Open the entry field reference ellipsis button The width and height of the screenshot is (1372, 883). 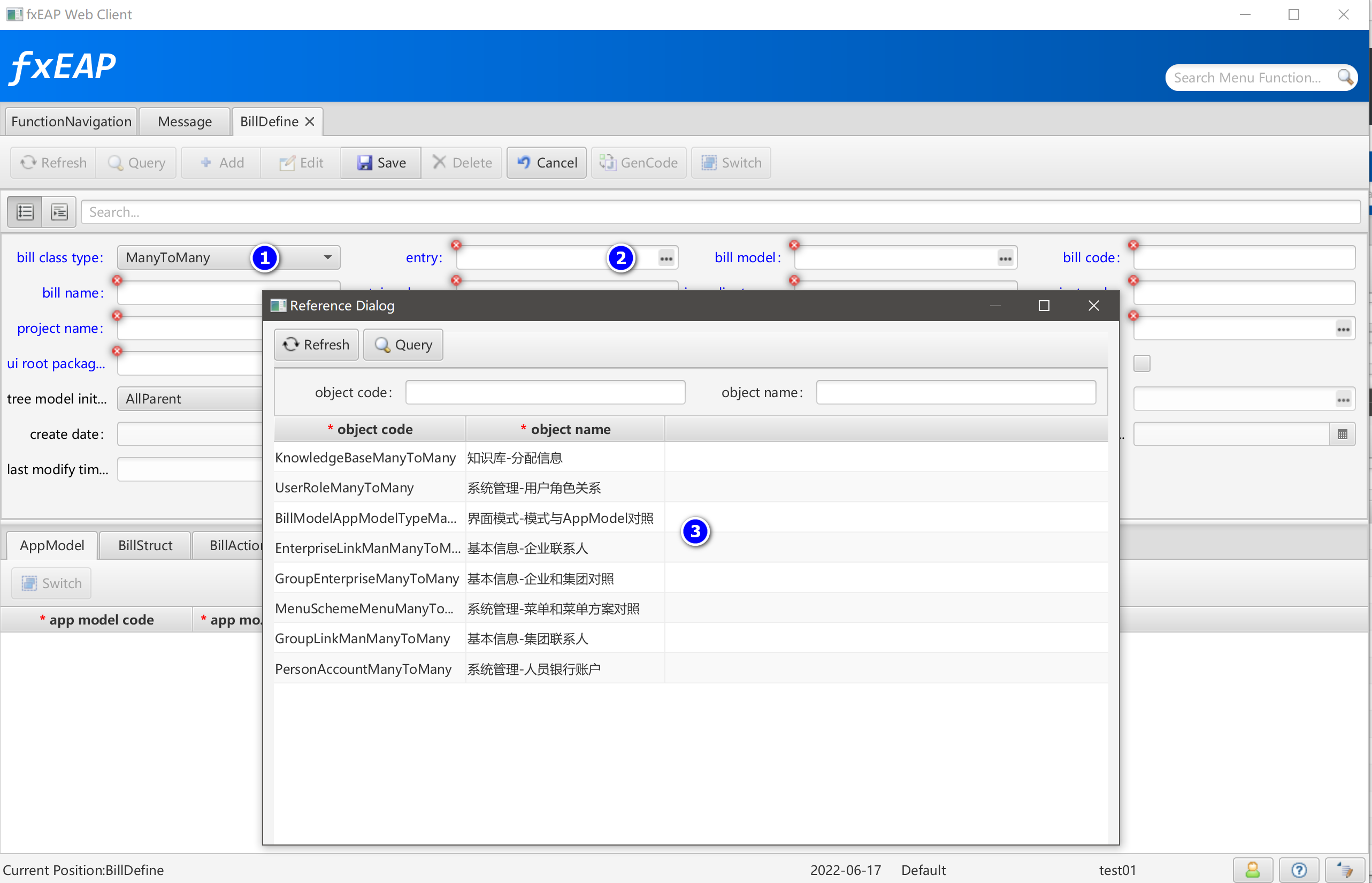click(665, 258)
